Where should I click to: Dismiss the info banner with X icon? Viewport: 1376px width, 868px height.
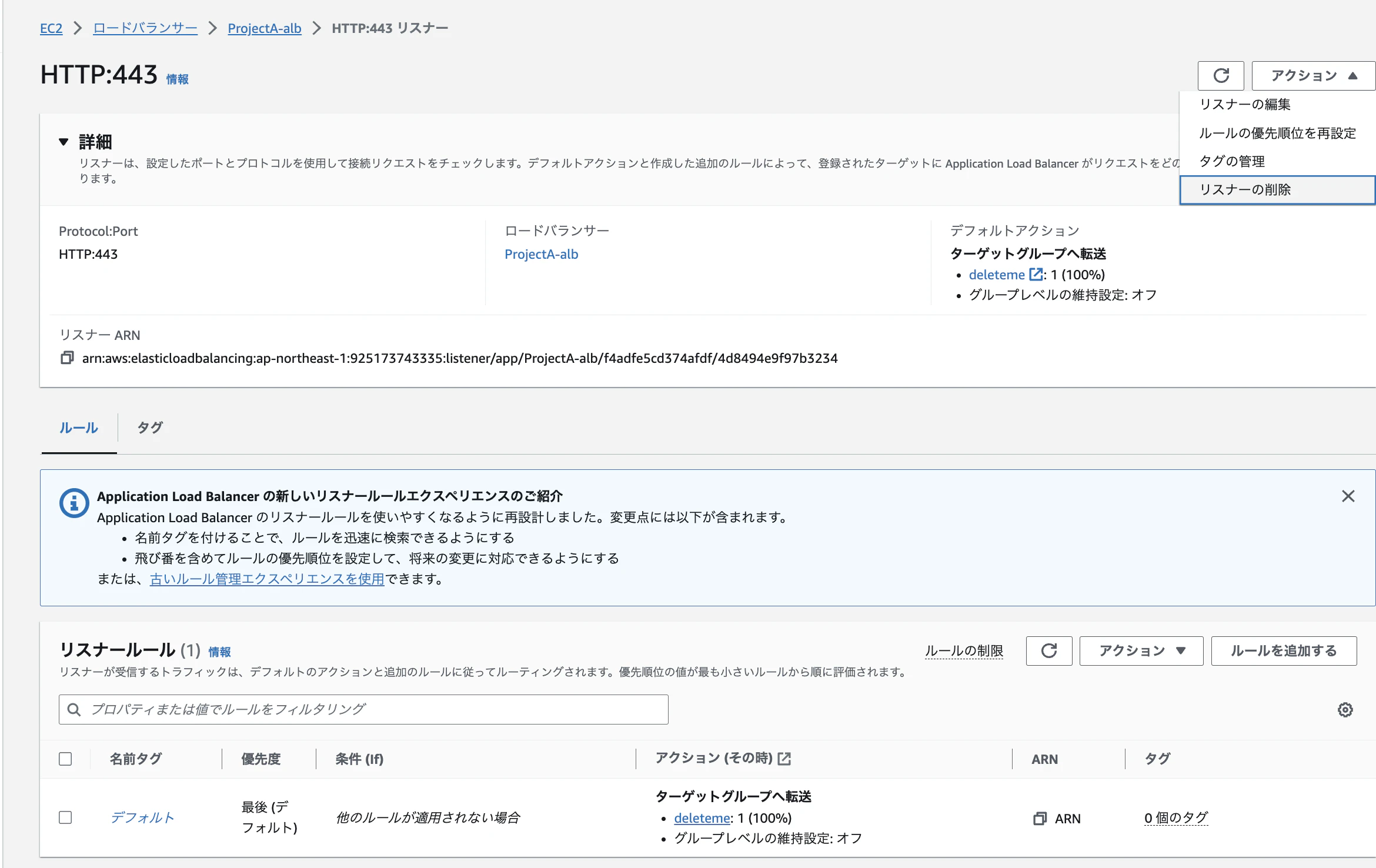(x=1348, y=496)
